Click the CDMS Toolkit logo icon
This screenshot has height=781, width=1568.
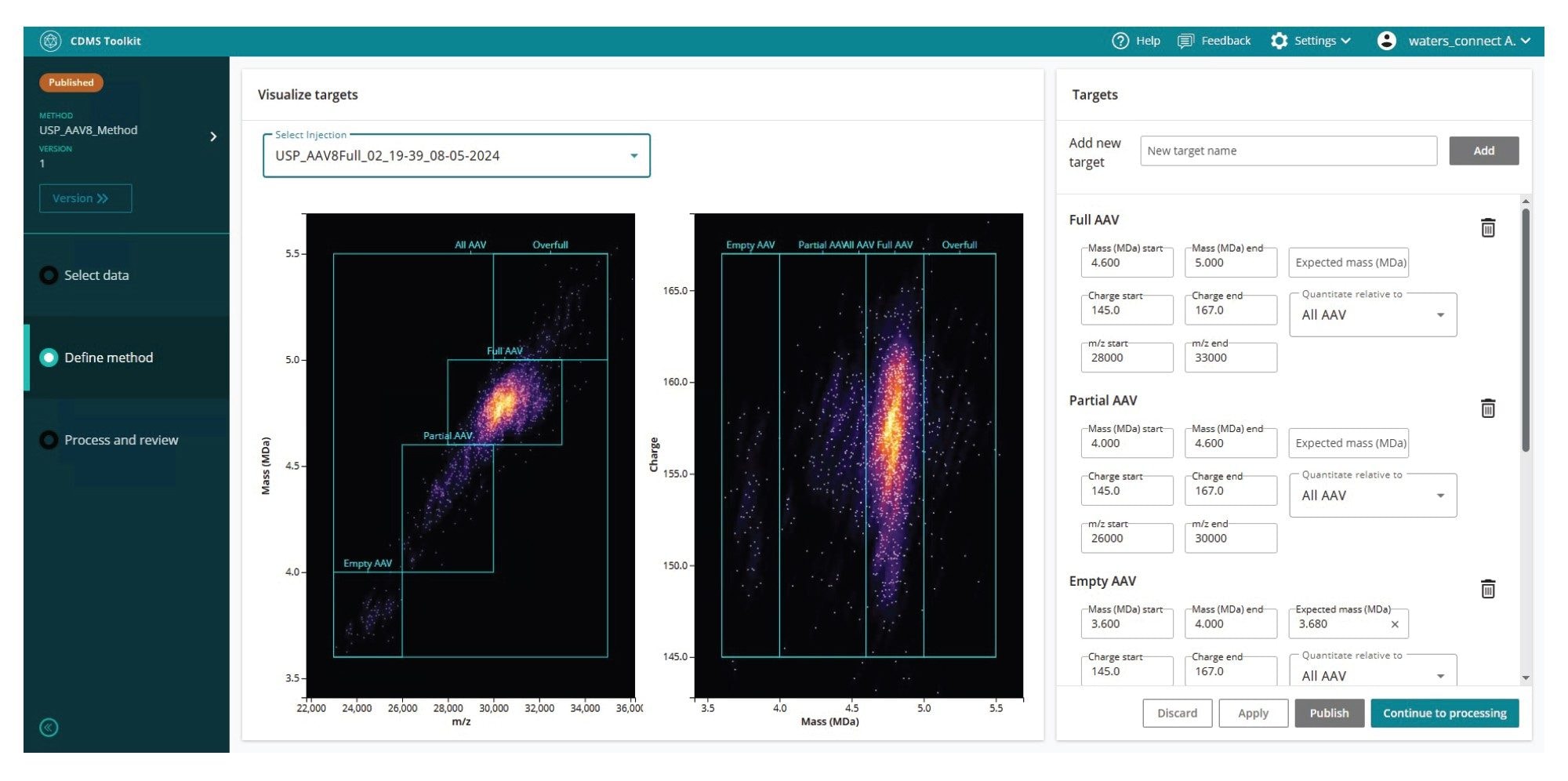click(x=50, y=41)
